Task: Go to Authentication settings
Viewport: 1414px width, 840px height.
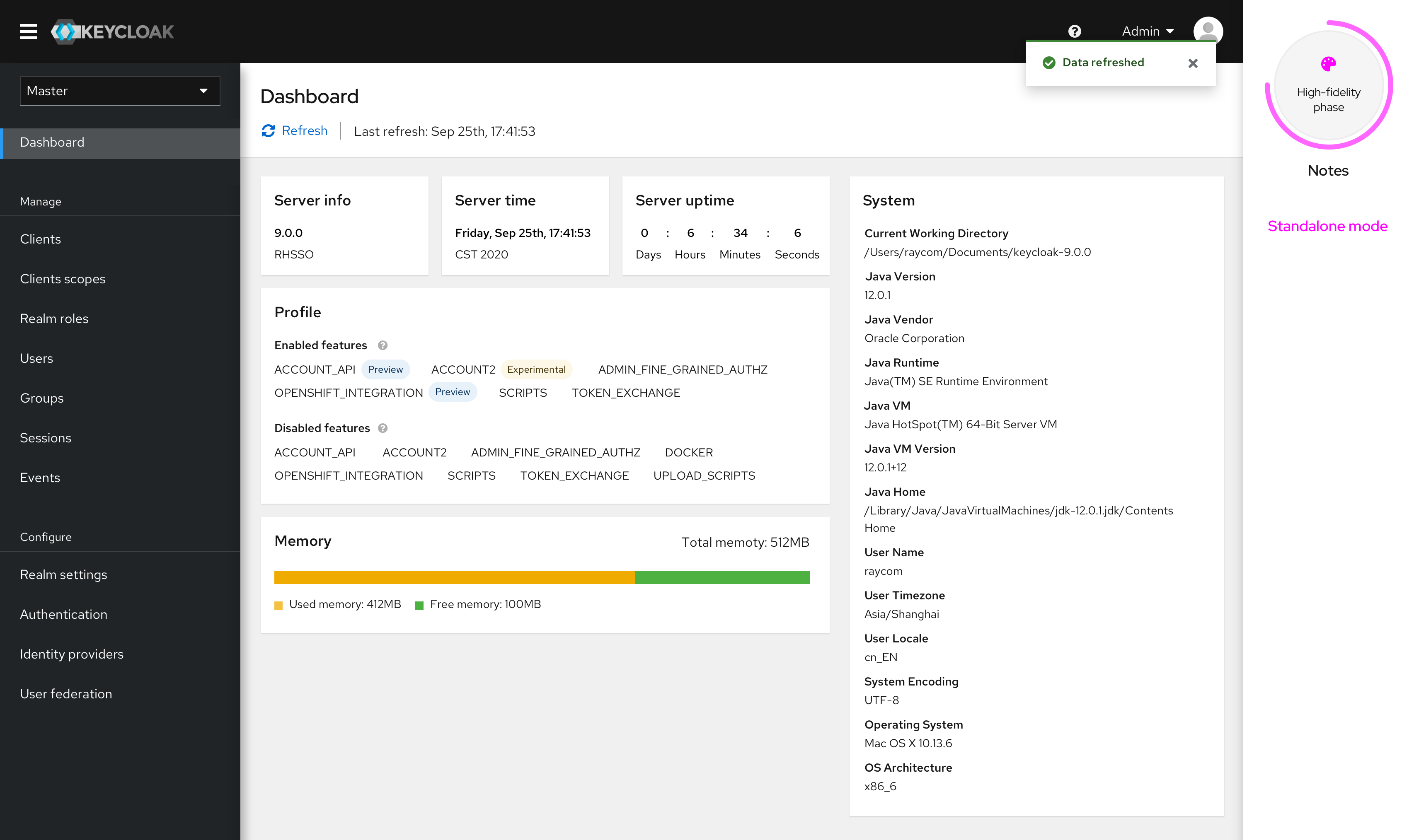Action: 63,614
